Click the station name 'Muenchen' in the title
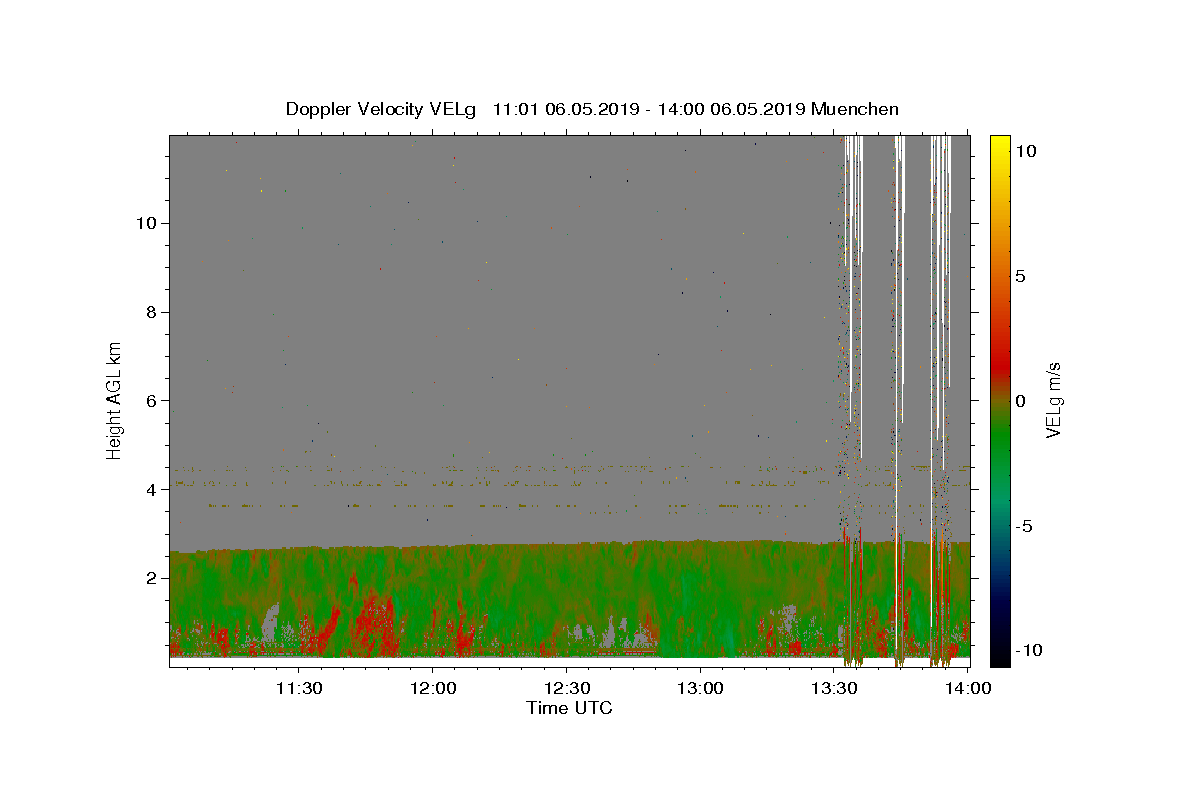The width and height of the screenshot is (1200, 800). tap(855, 109)
